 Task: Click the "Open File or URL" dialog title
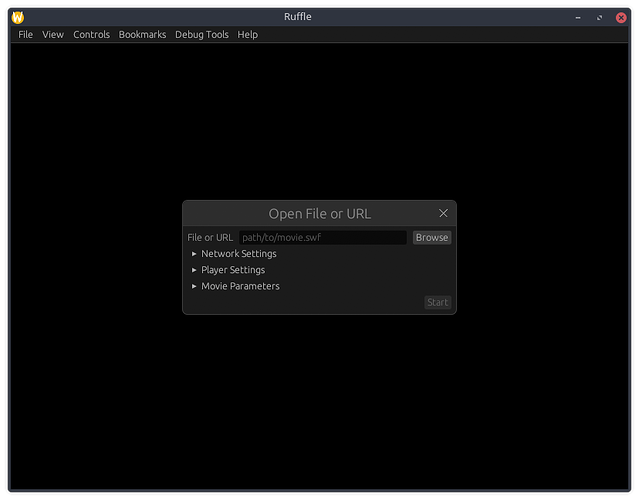point(319,214)
